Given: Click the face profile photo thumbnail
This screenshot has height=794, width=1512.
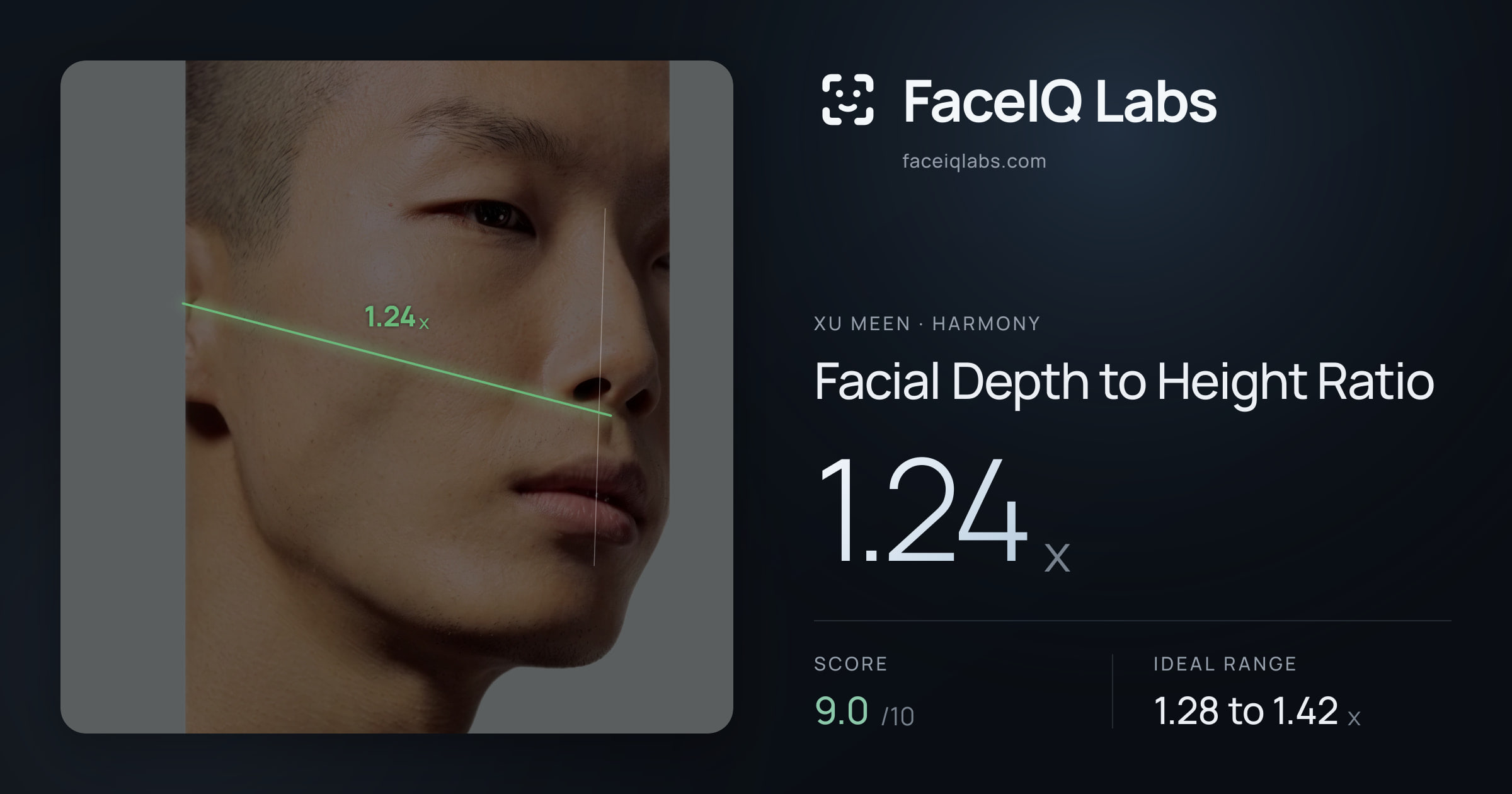Looking at the screenshot, I should tap(397, 397).
